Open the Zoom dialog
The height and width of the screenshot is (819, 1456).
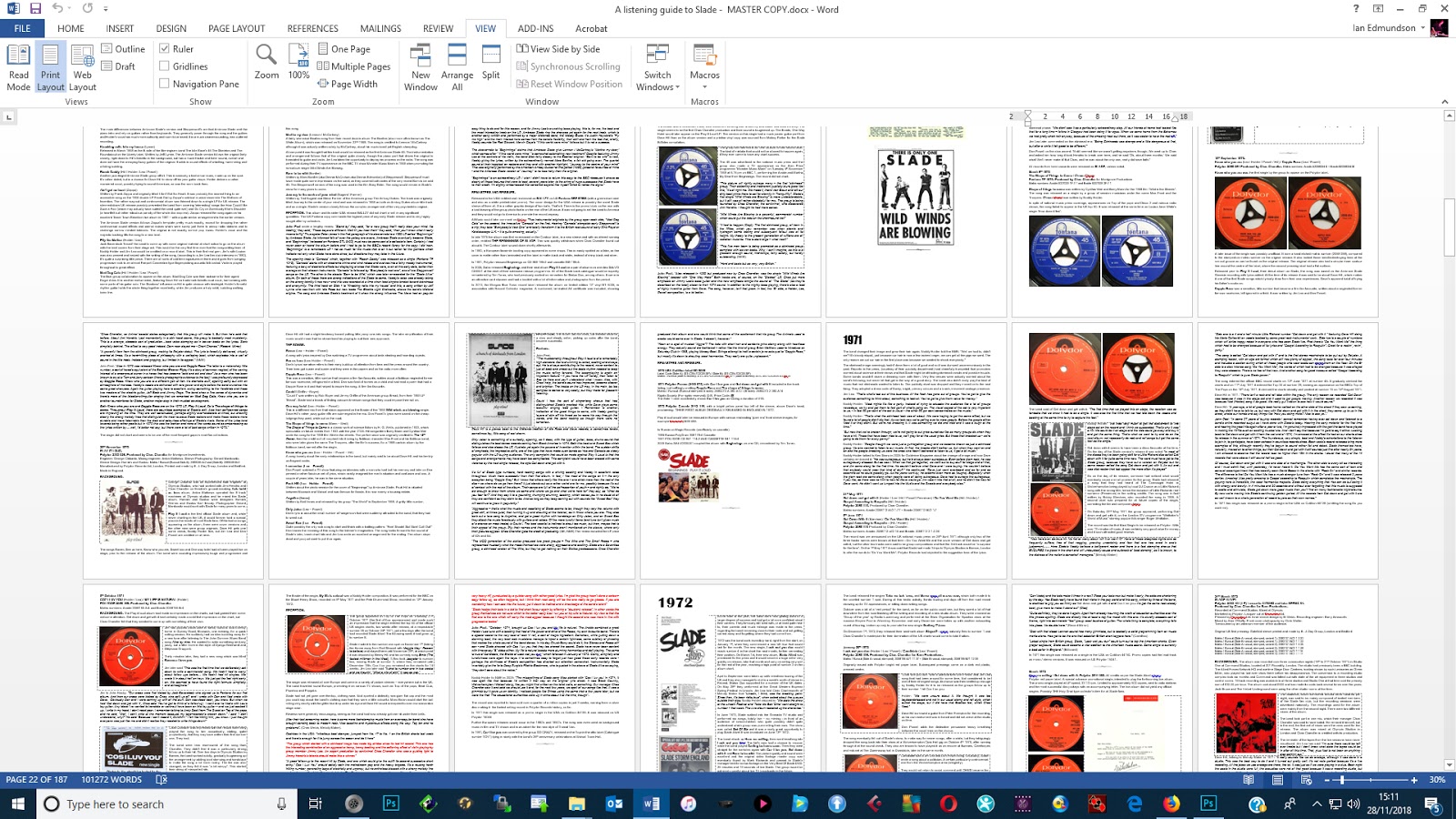[x=267, y=62]
